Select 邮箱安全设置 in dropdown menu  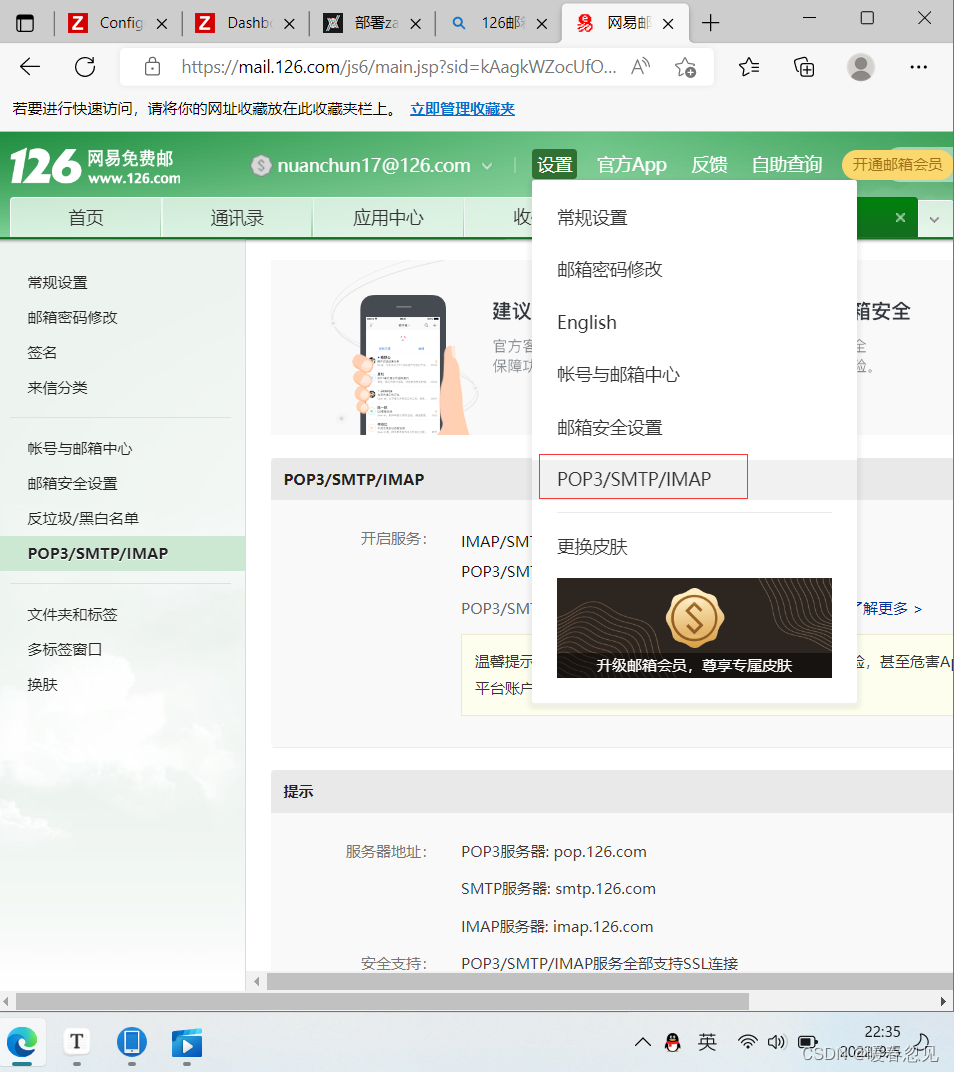610,427
